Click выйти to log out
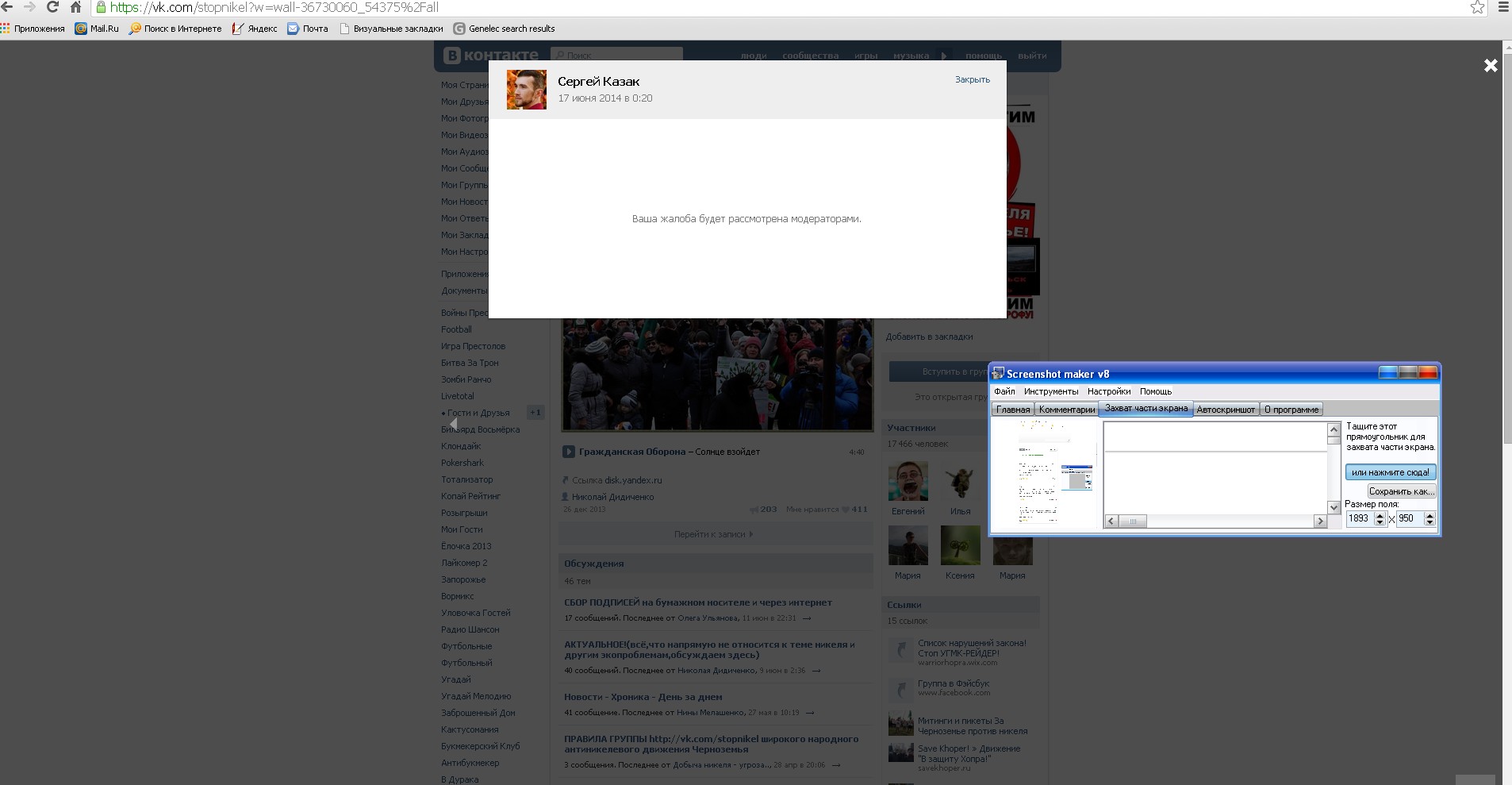Image resolution: width=1512 pixels, height=785 pixels. click(x=1032, y=56)
